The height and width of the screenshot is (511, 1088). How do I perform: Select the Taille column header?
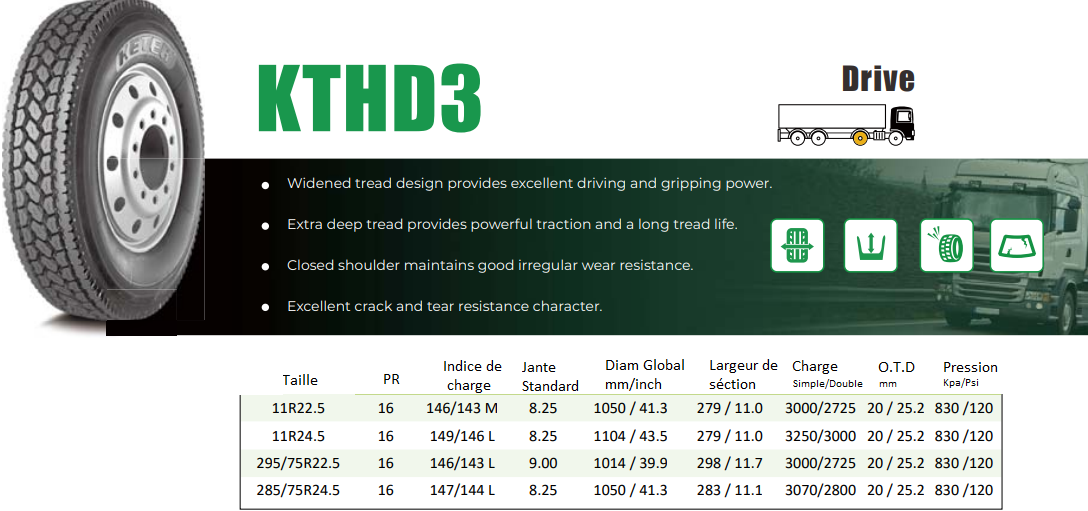coord(300,380)
